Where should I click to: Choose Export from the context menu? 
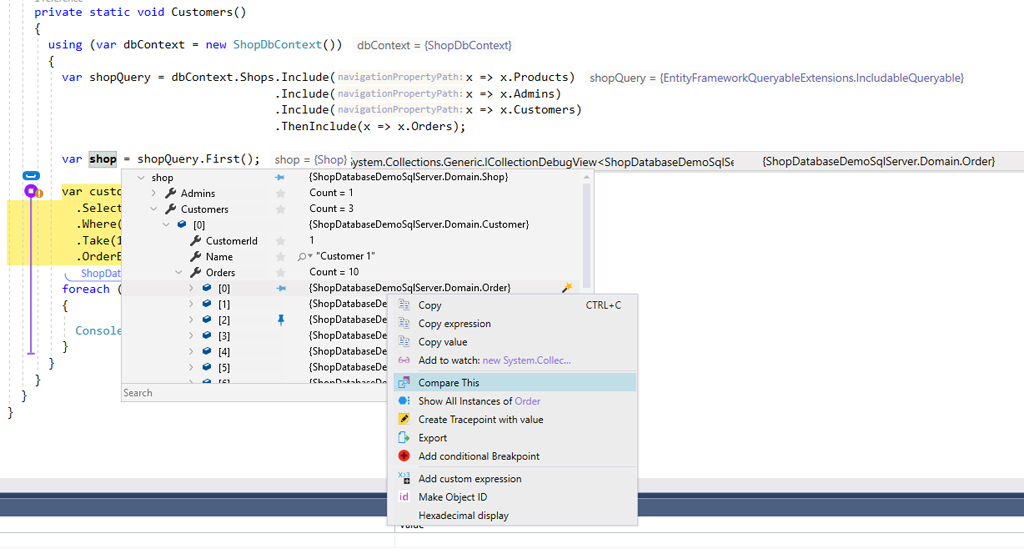coord(513,438)
